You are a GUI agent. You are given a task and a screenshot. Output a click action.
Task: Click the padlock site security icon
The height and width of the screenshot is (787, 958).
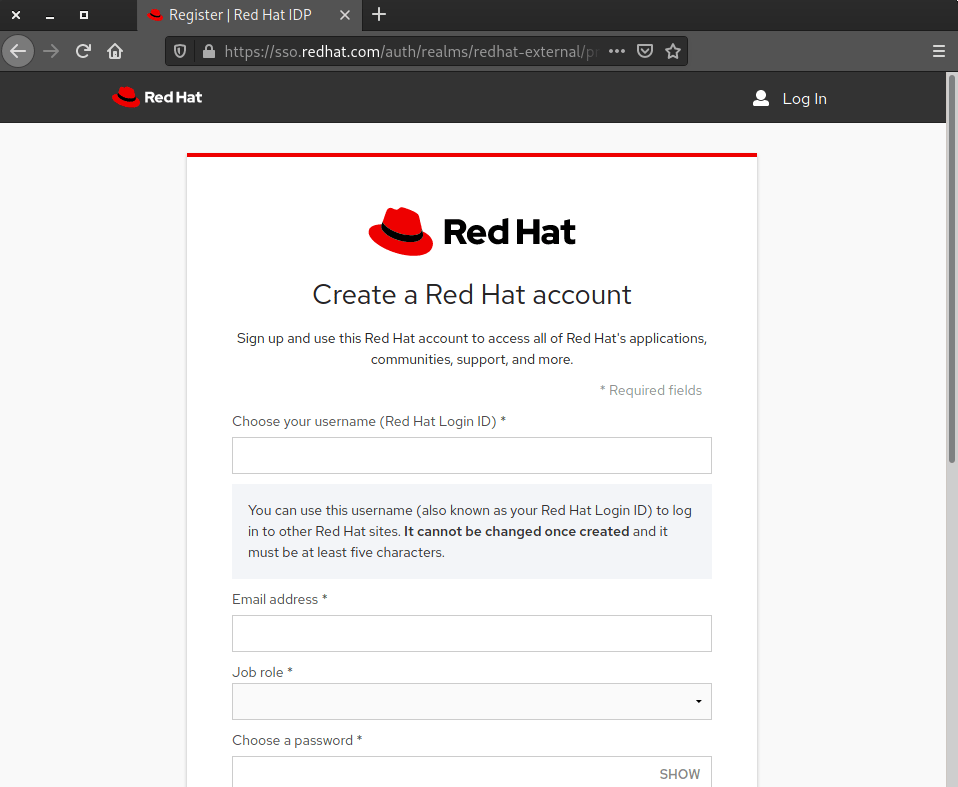point(207,51)
